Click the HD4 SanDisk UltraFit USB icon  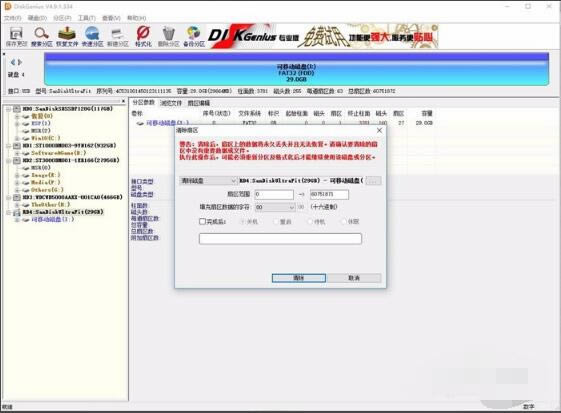coord(16,212)
